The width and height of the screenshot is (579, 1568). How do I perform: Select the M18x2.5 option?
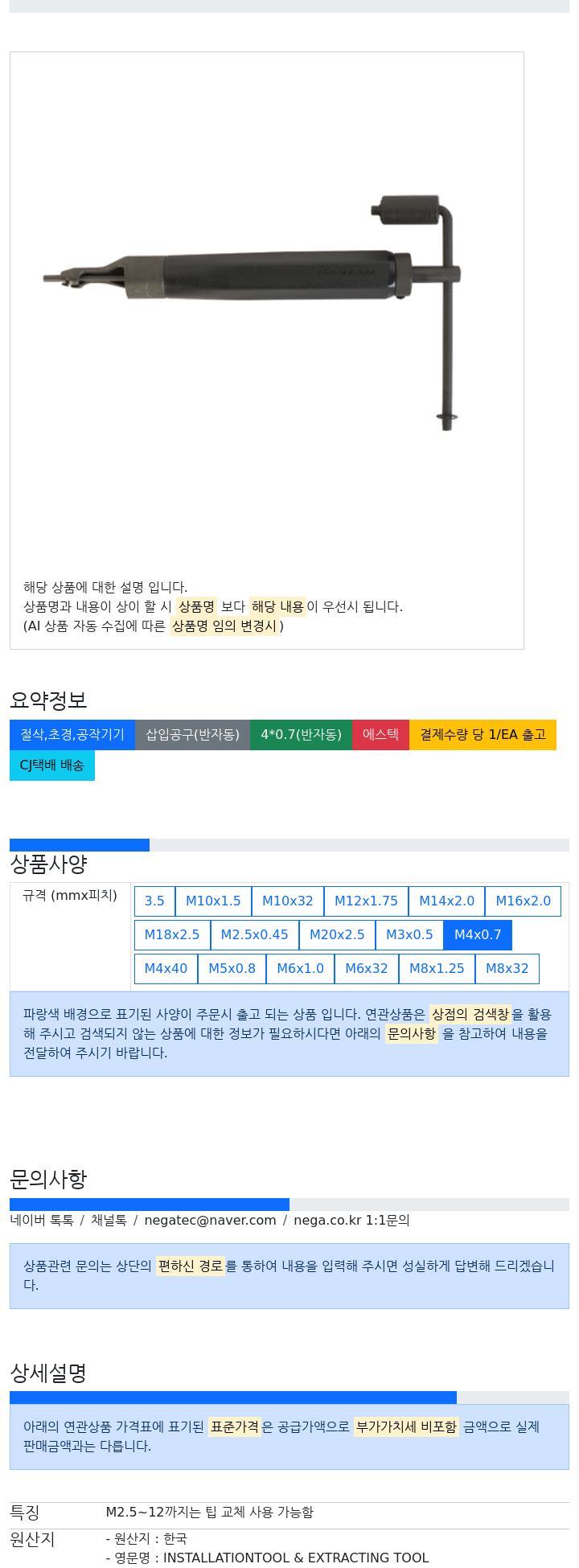tap(172, 935)
